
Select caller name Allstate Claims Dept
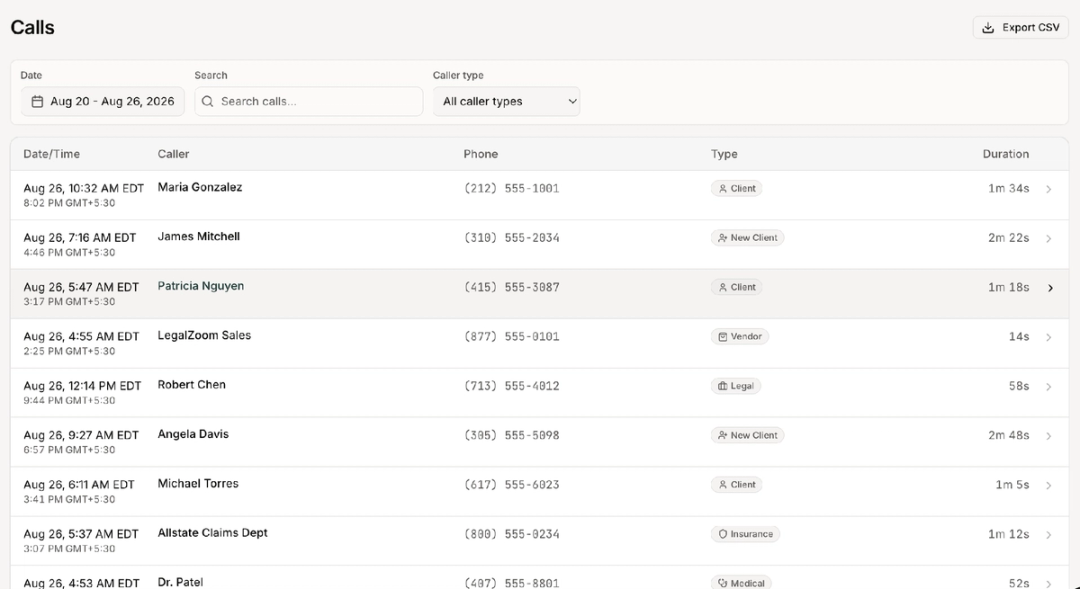213,533
